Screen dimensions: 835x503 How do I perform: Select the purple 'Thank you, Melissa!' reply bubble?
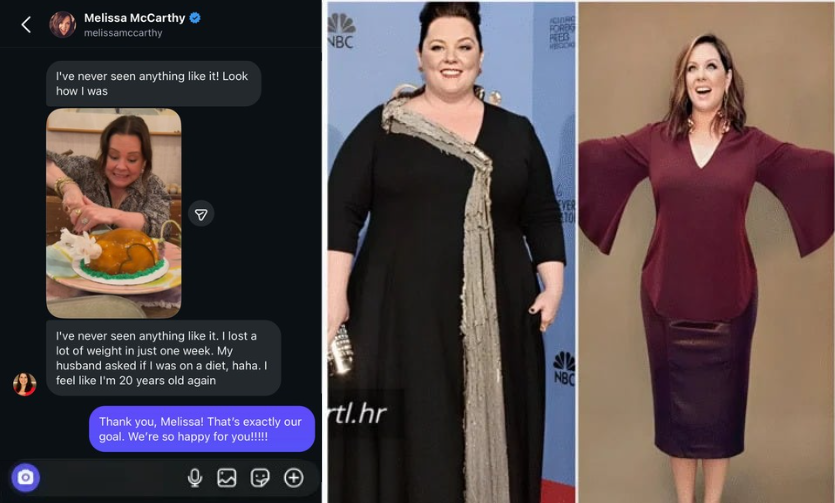(202, 429)
